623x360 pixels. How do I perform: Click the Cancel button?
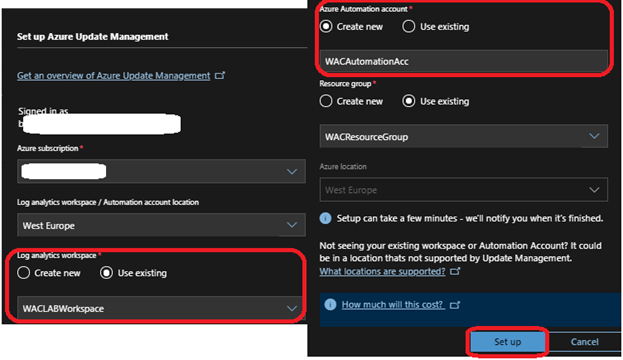584,342
